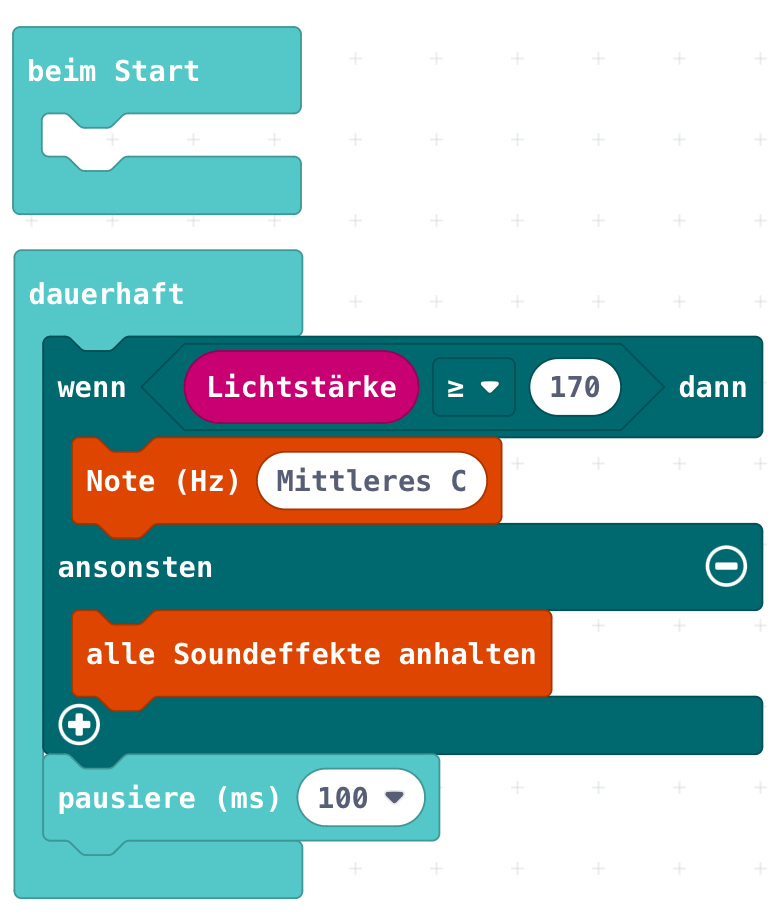Click the 100 milliseconds pause value
The width and height of the screenshot is (777, 916).
click(x=343, y=798)
